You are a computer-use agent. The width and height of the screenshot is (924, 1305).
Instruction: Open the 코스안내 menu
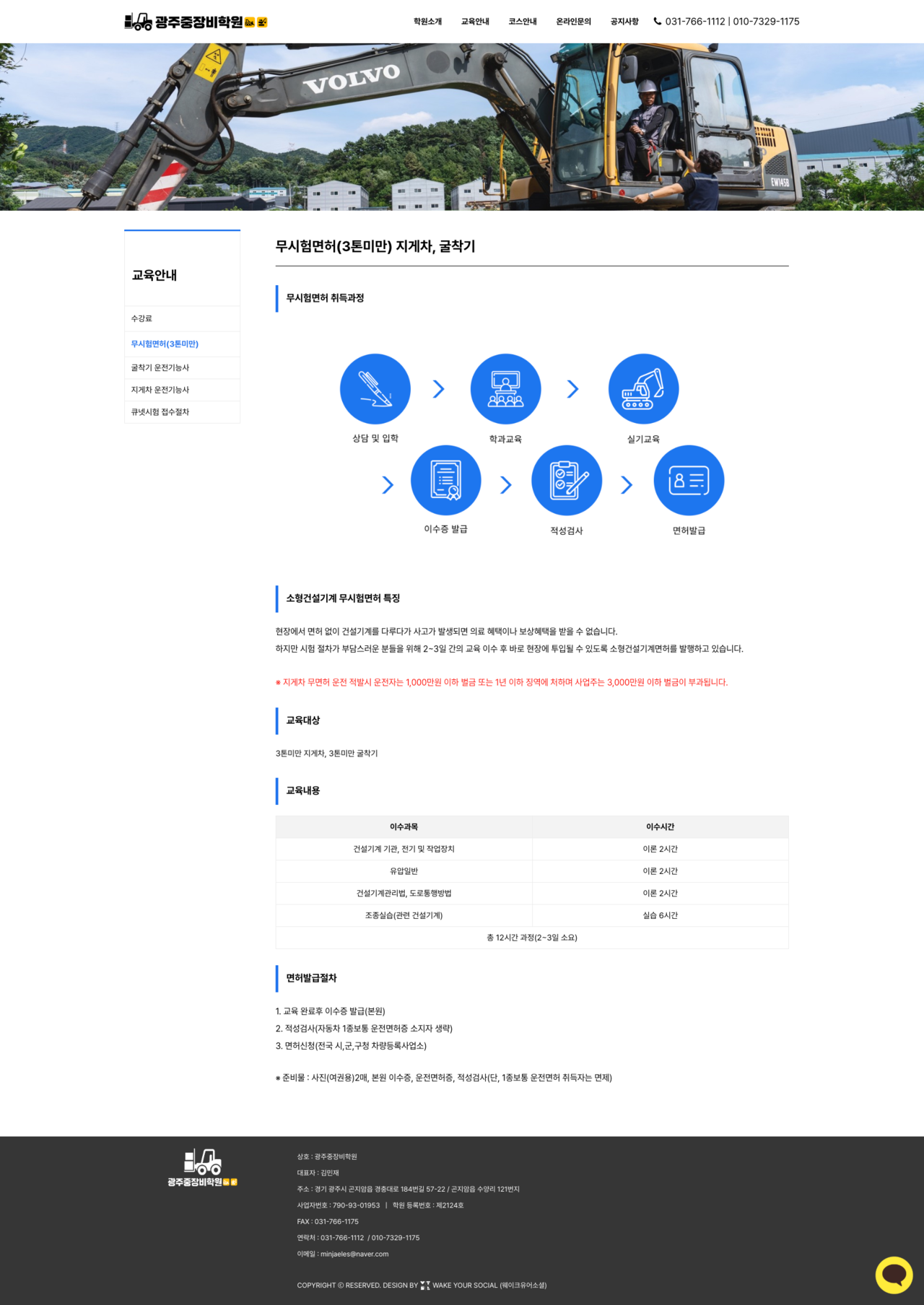pos(523,22)
